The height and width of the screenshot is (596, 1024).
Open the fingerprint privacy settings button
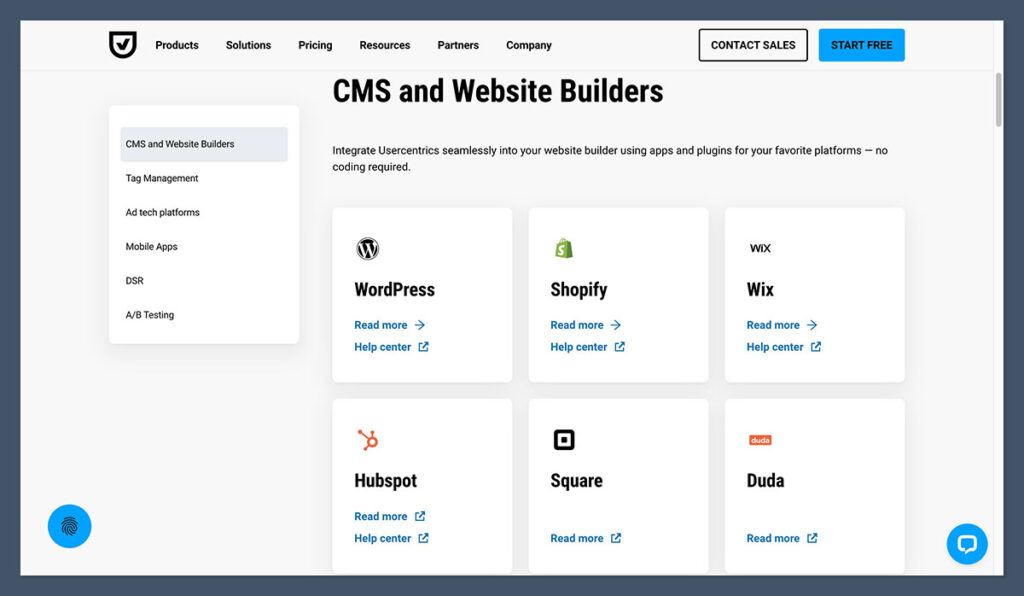click(69, 526)
